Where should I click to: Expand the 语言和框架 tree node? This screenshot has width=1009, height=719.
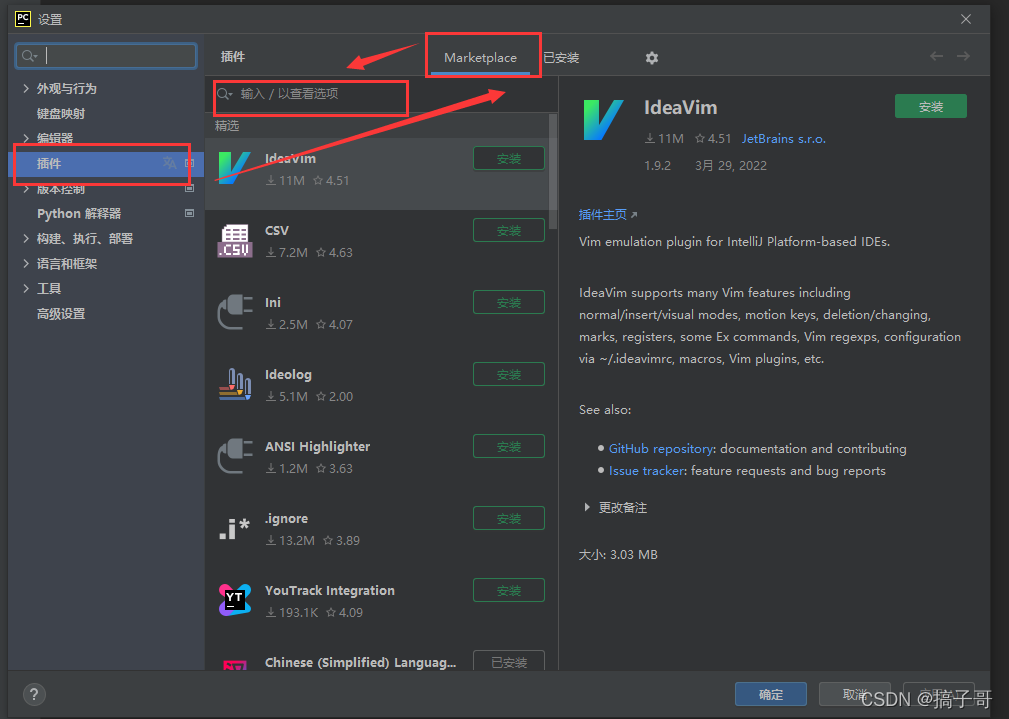pyautogui.click(x=26, y=263)
